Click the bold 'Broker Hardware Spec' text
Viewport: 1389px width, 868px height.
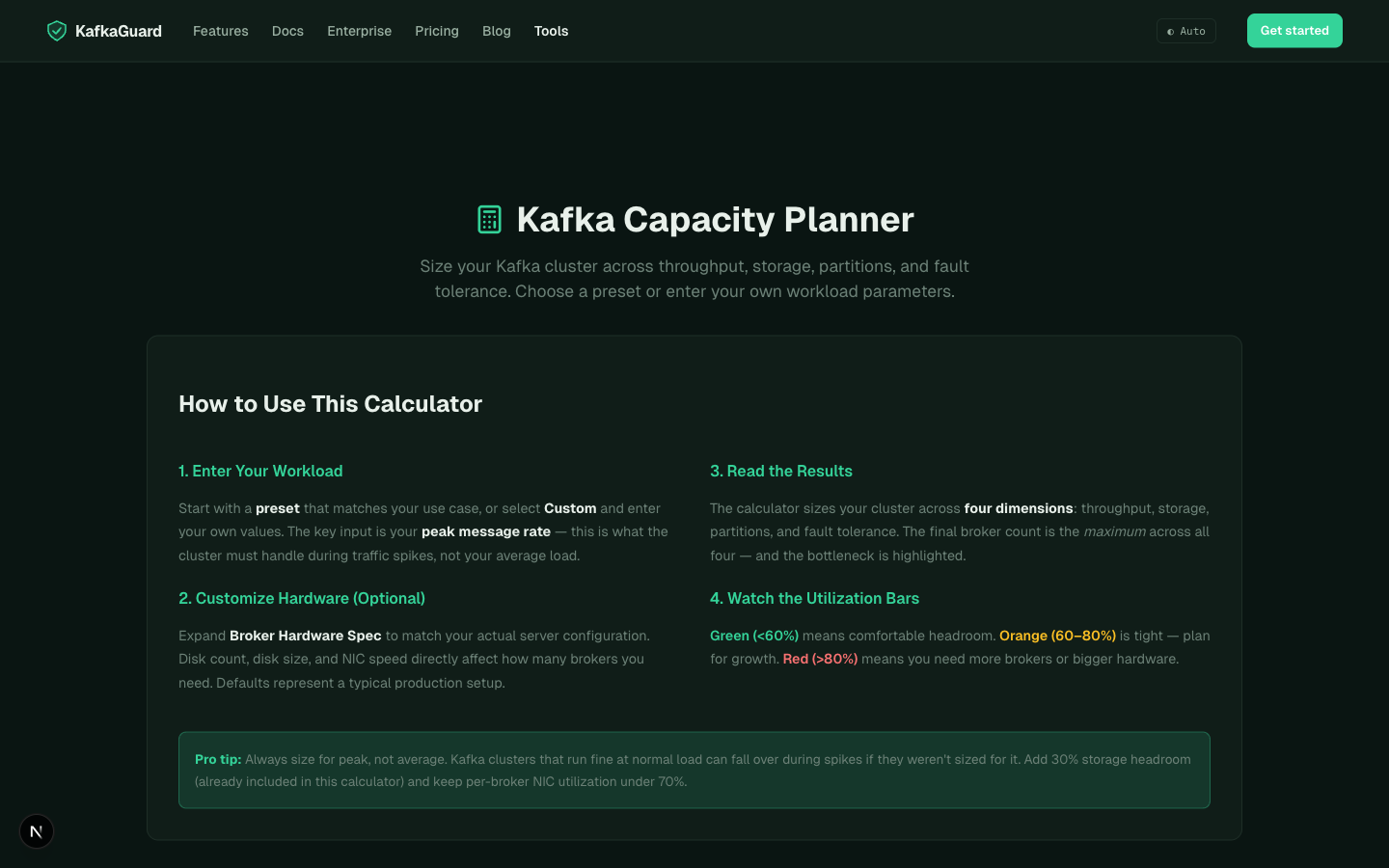point(306,636)
